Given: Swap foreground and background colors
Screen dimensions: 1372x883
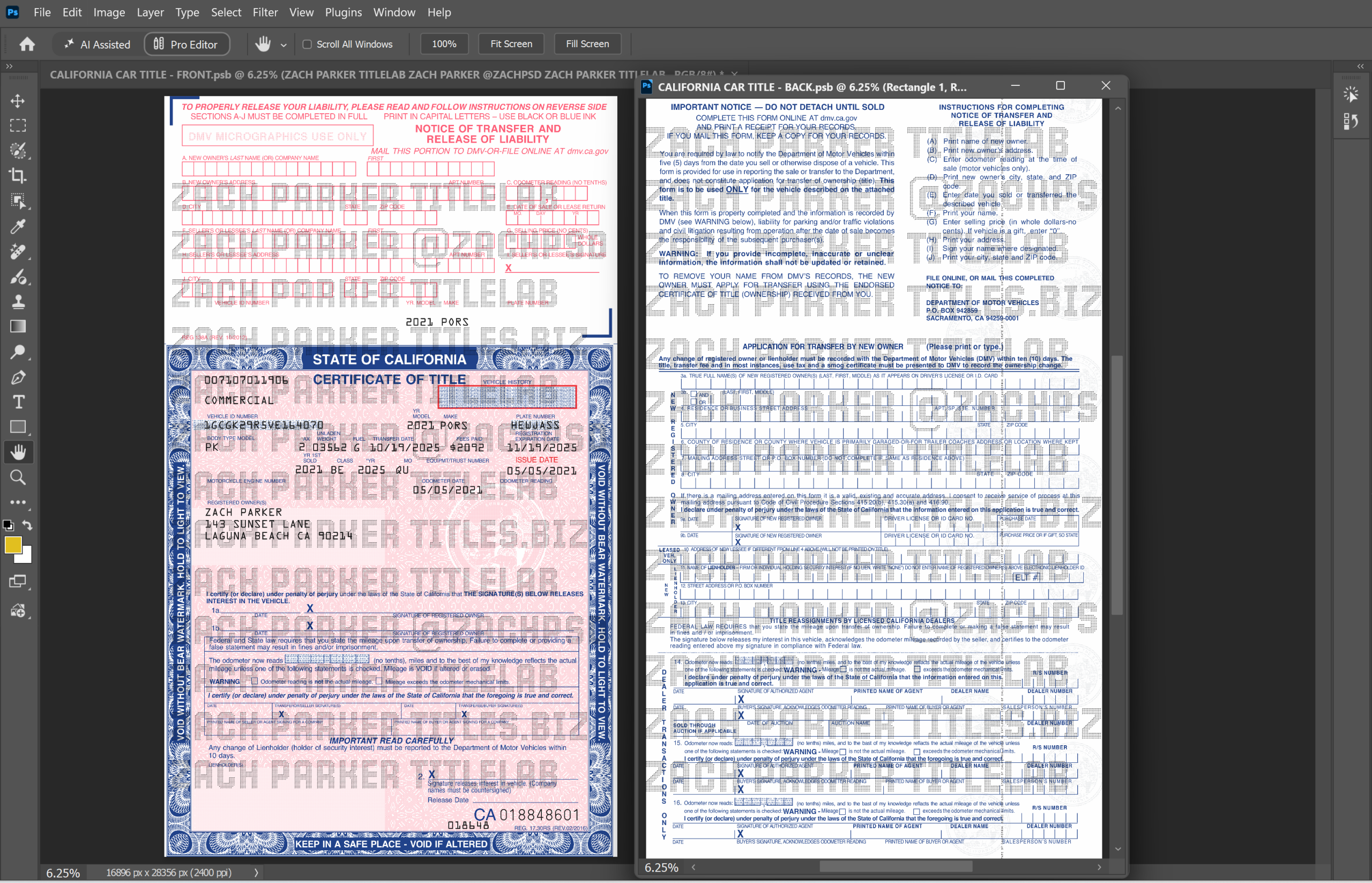Looking at the screenshot, I should pyautogui.click(x=27, y=525).
